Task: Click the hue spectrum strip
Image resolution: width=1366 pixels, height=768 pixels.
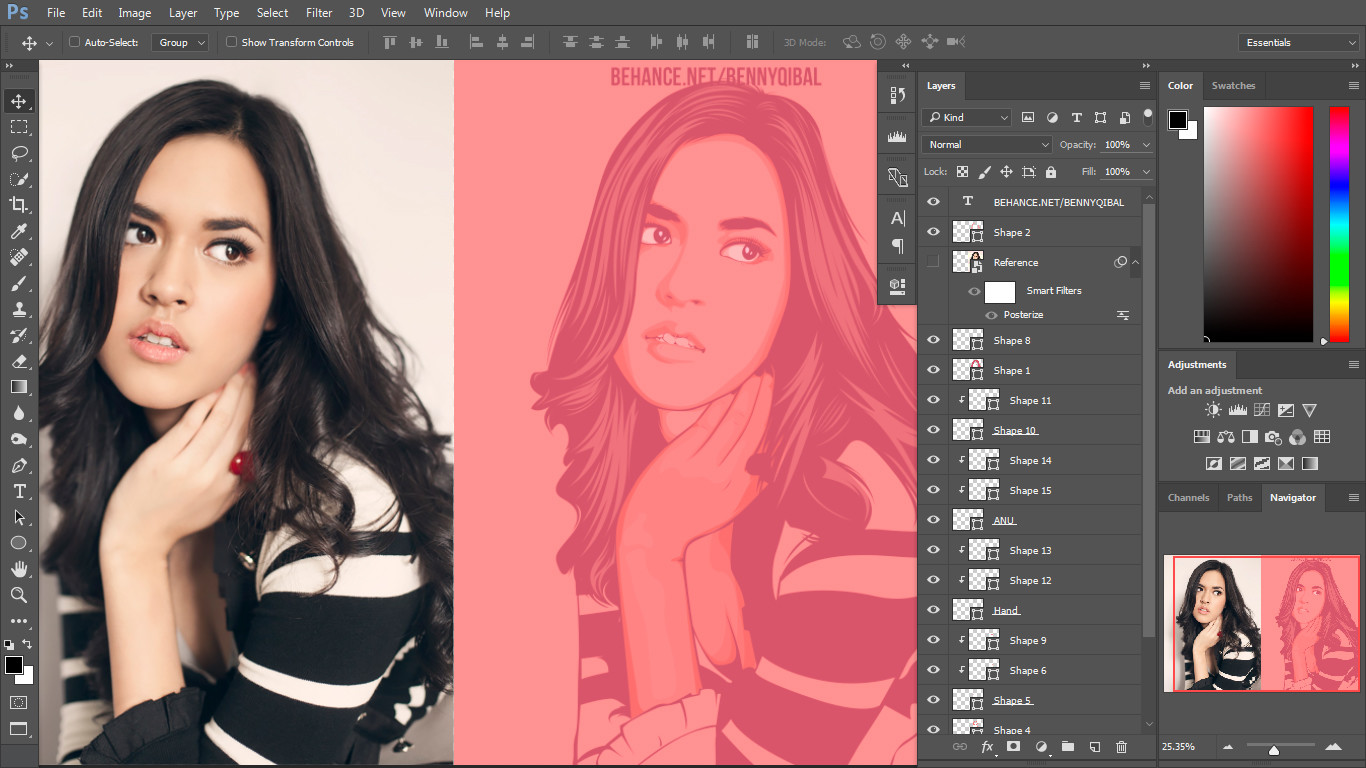Action: point(1339,225)
